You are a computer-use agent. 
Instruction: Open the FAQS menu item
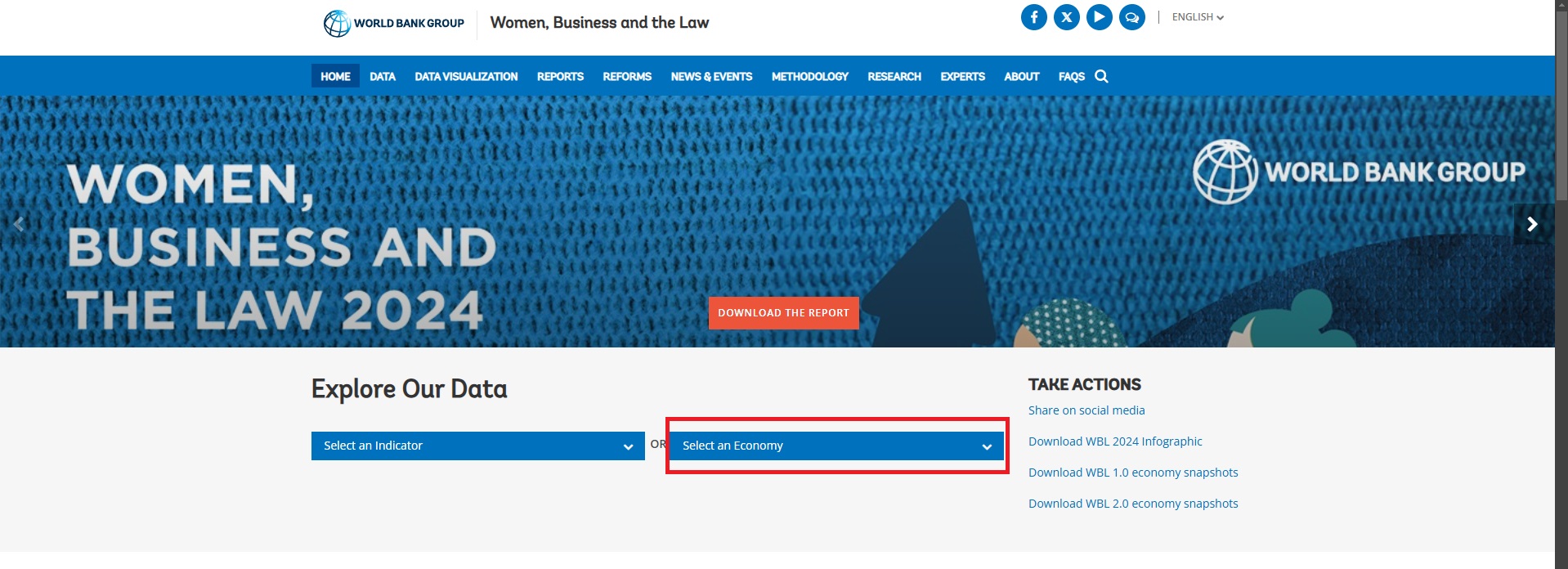point(1071,76)
